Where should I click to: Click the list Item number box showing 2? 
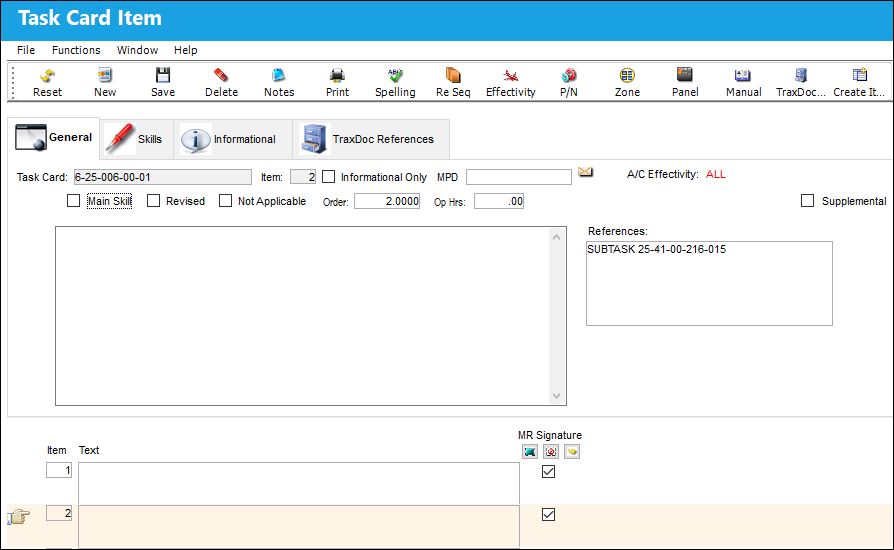coord(59,513)
